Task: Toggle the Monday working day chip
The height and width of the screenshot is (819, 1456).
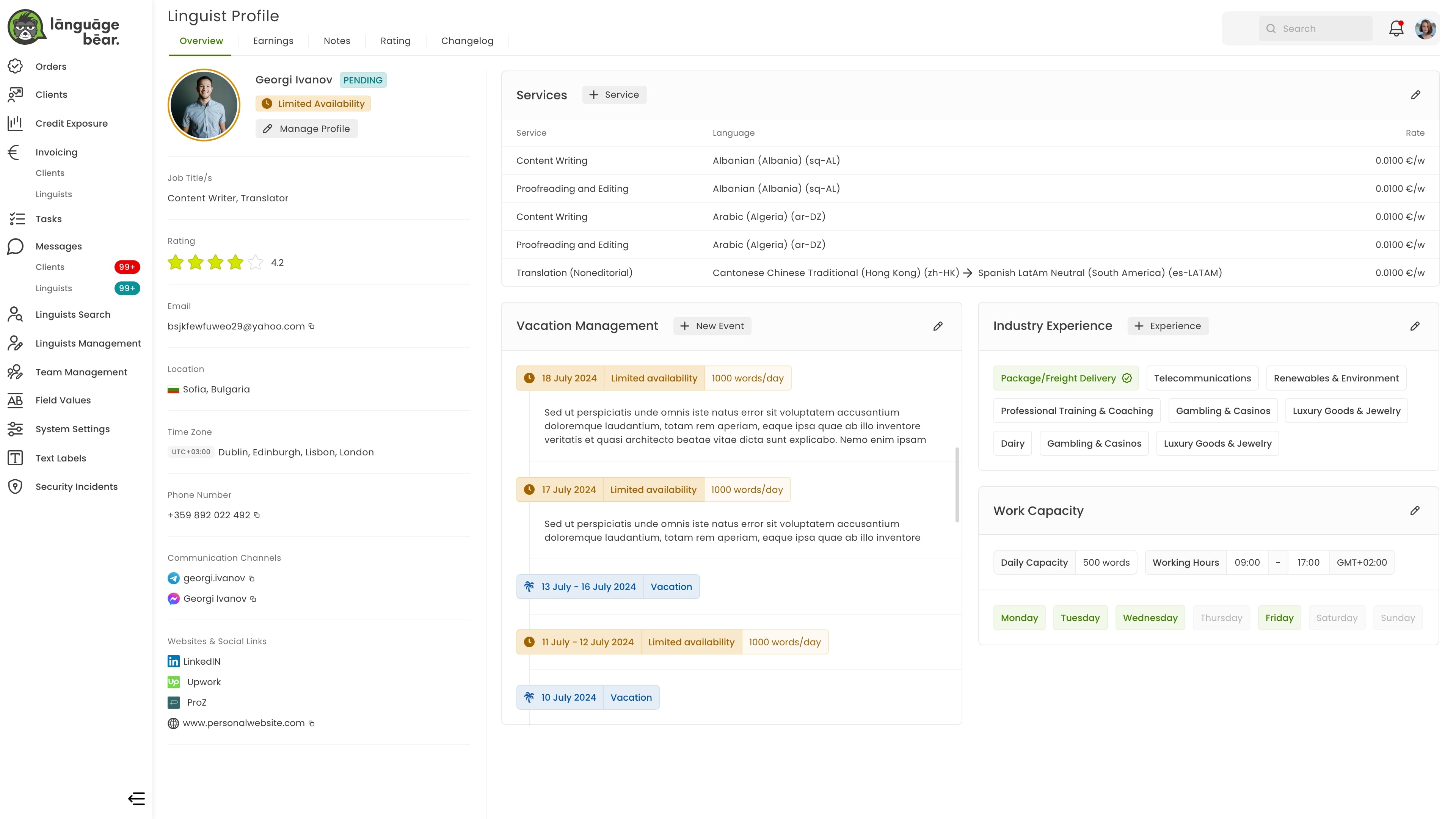Action: [x=1019, y=618]
